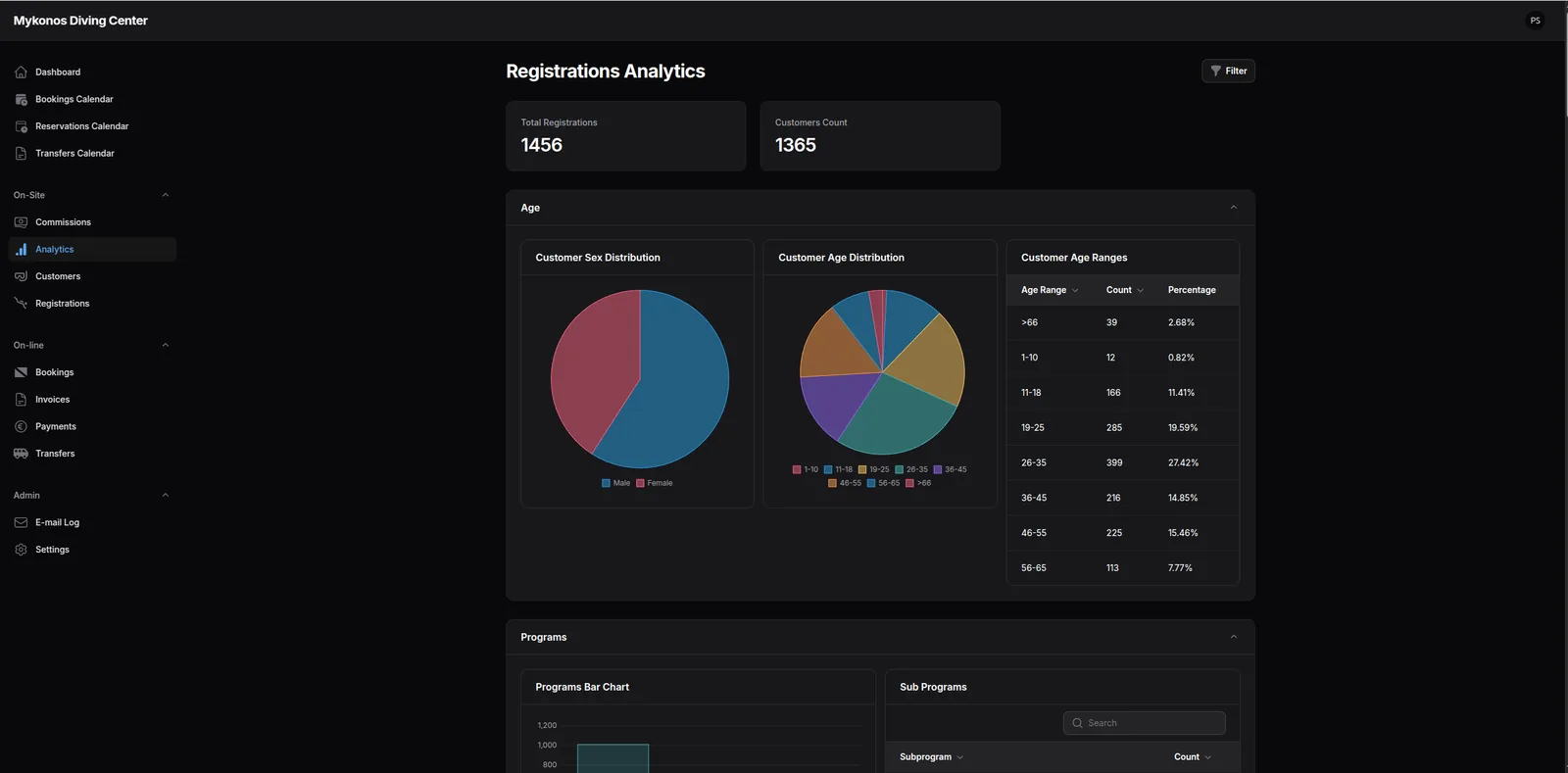Toggle 56-65 legend swatch in age chart

pos(871,483)
